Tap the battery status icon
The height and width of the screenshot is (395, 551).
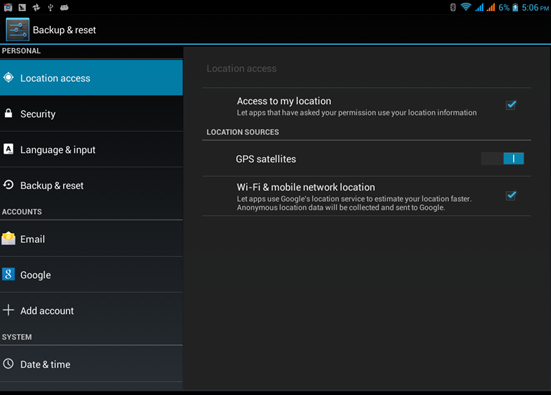515,7
